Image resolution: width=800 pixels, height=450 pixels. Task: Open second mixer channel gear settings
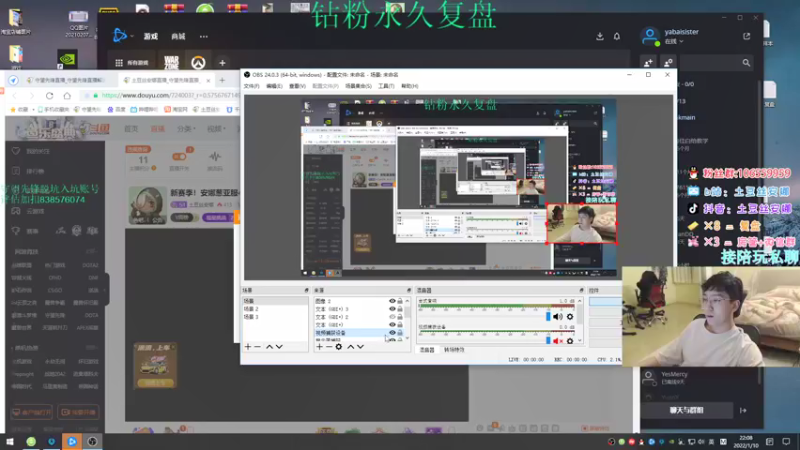(570, 341)
